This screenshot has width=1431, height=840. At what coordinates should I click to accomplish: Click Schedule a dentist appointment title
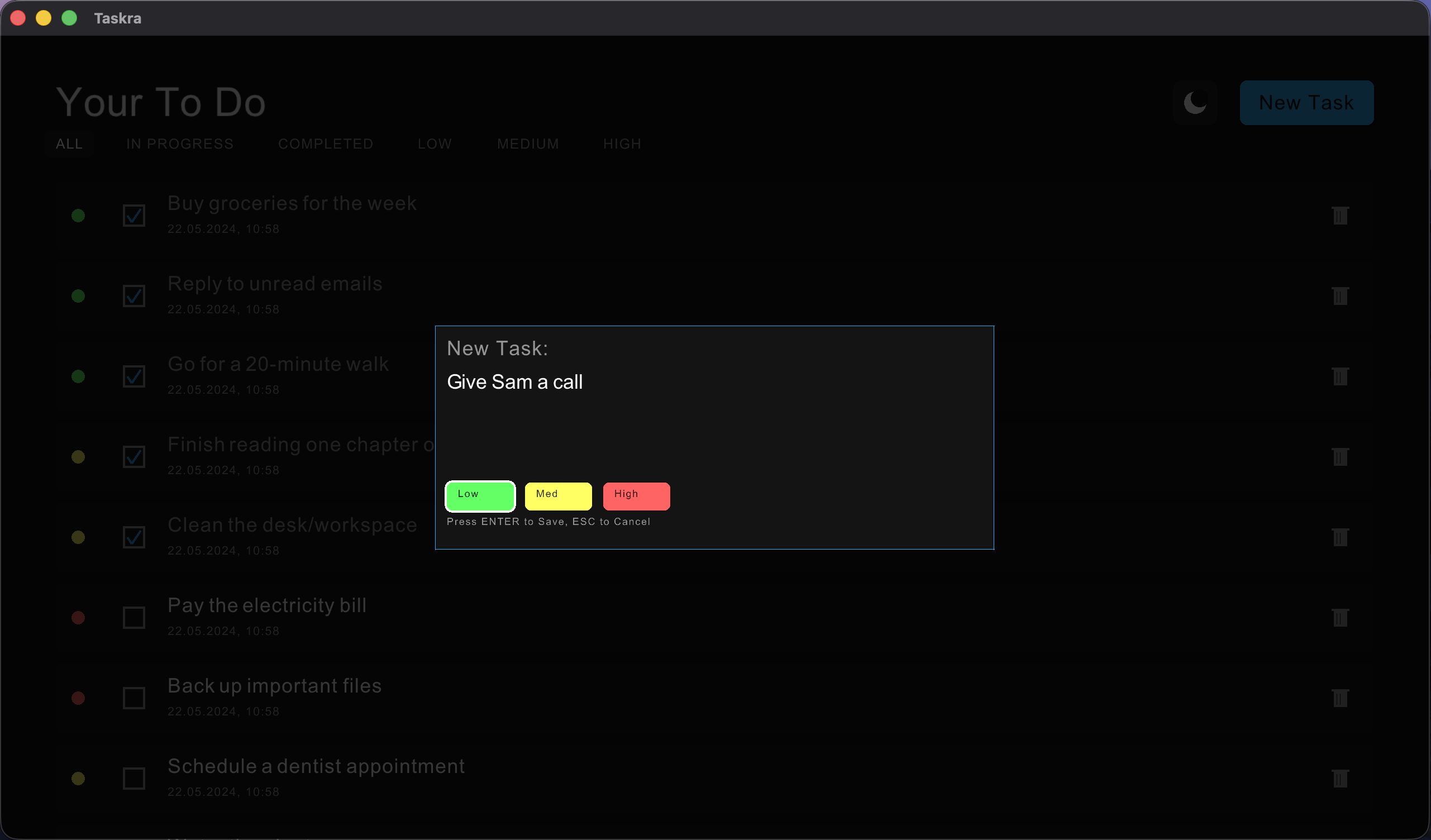(316, 766)
